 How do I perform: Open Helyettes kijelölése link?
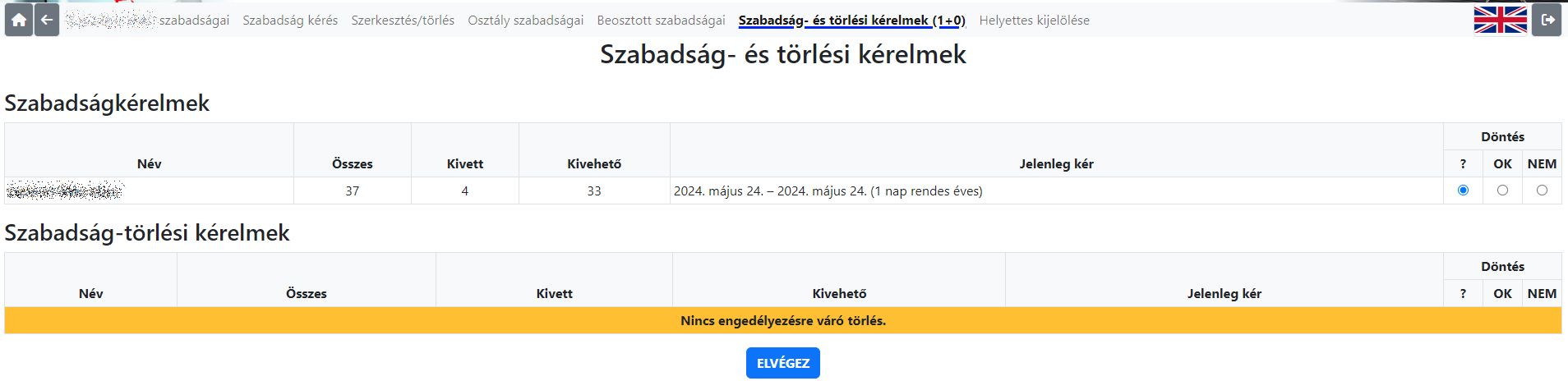coord(1035,21)
